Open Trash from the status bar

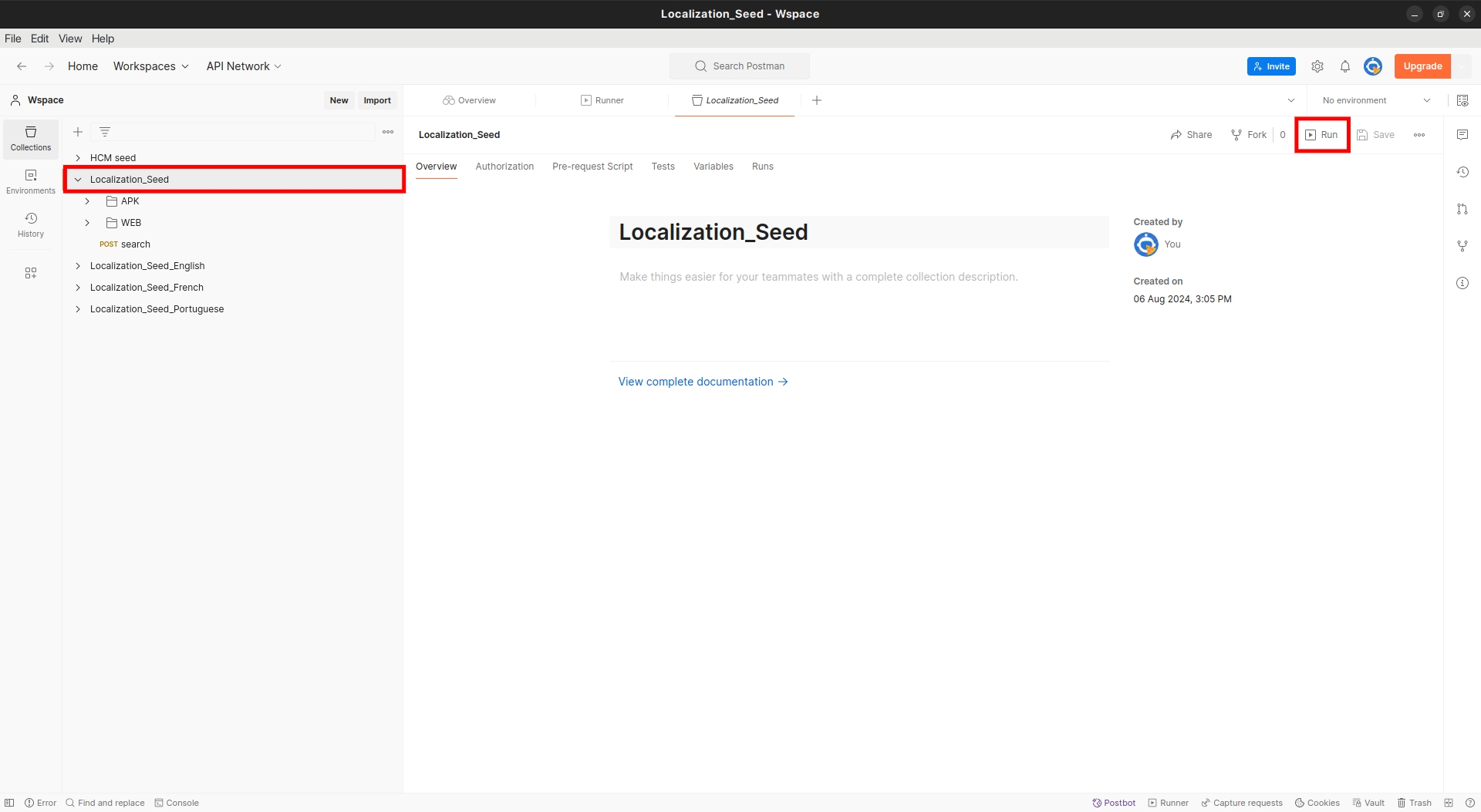pyautogui.click(x=1414, y=803)
